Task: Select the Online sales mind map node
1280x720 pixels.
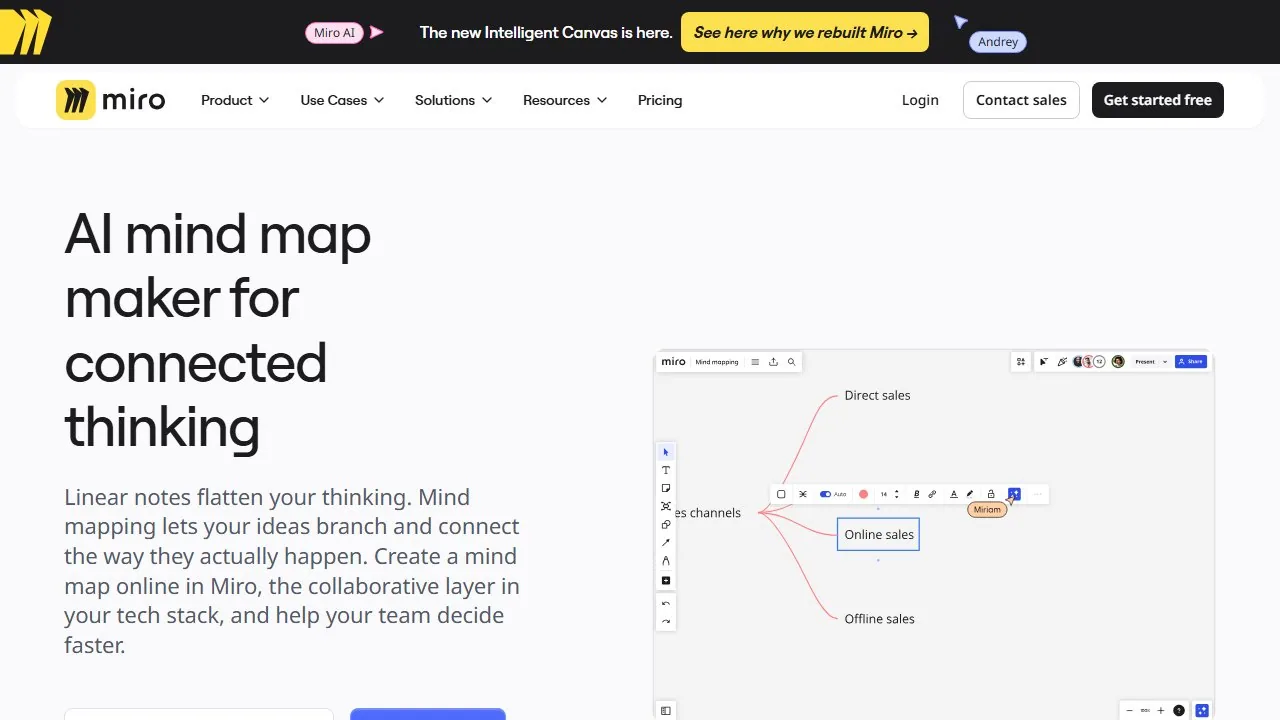Action: coord(878,534)
